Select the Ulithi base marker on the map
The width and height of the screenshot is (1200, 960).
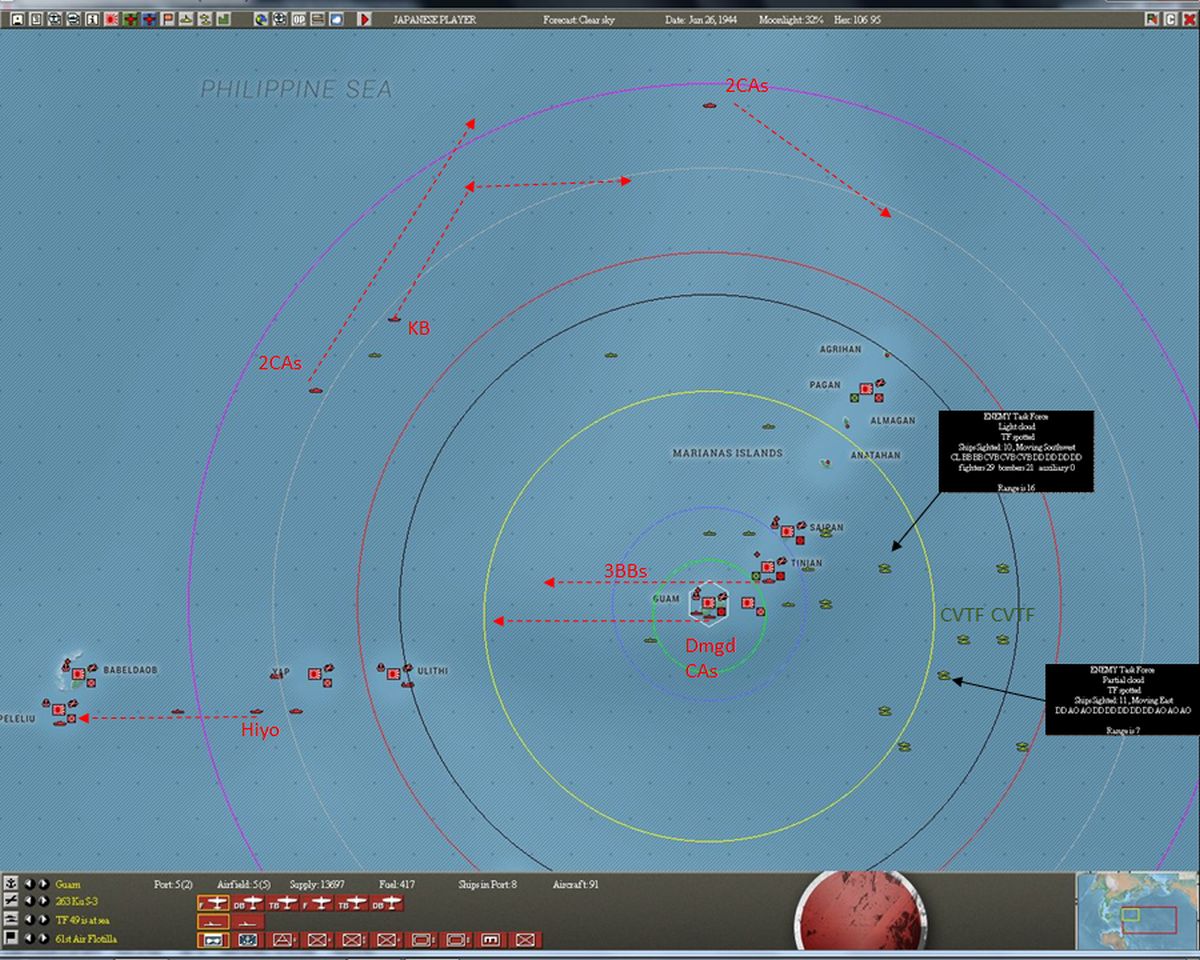tap(394, 674)
